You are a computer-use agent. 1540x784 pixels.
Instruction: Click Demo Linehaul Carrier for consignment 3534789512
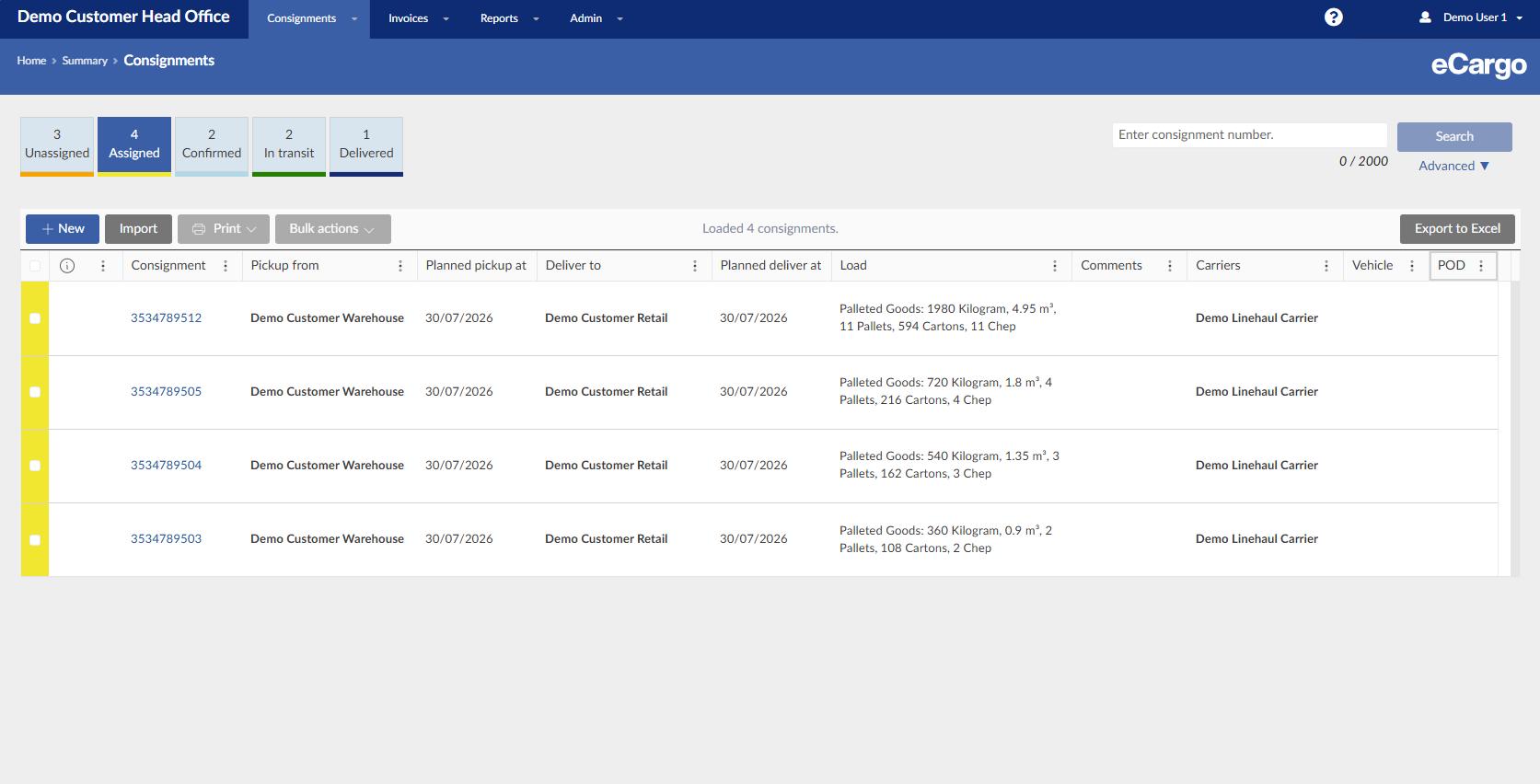click(x=1256, y=318)
